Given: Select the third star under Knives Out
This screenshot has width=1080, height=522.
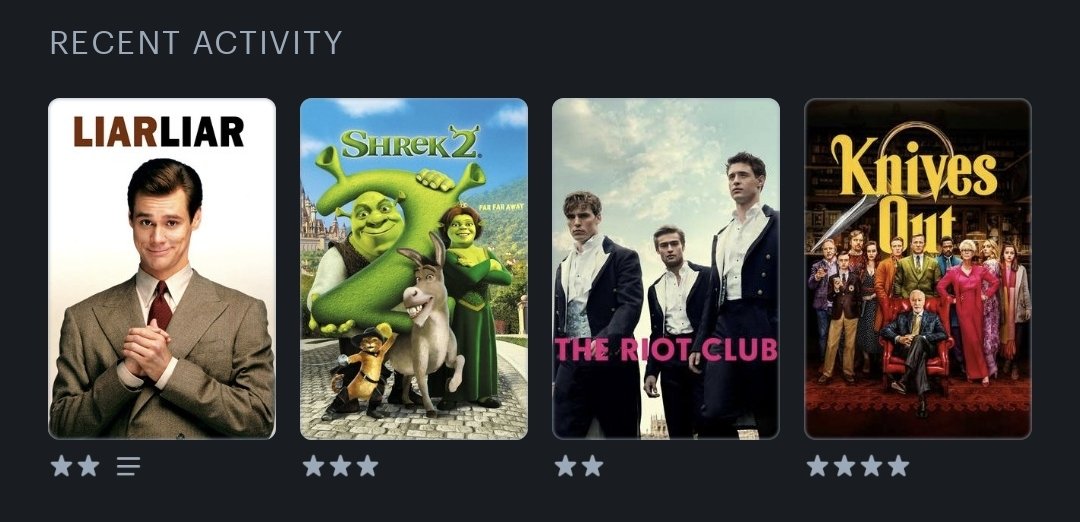Looking at the screenshot, I should pos(871,466).
